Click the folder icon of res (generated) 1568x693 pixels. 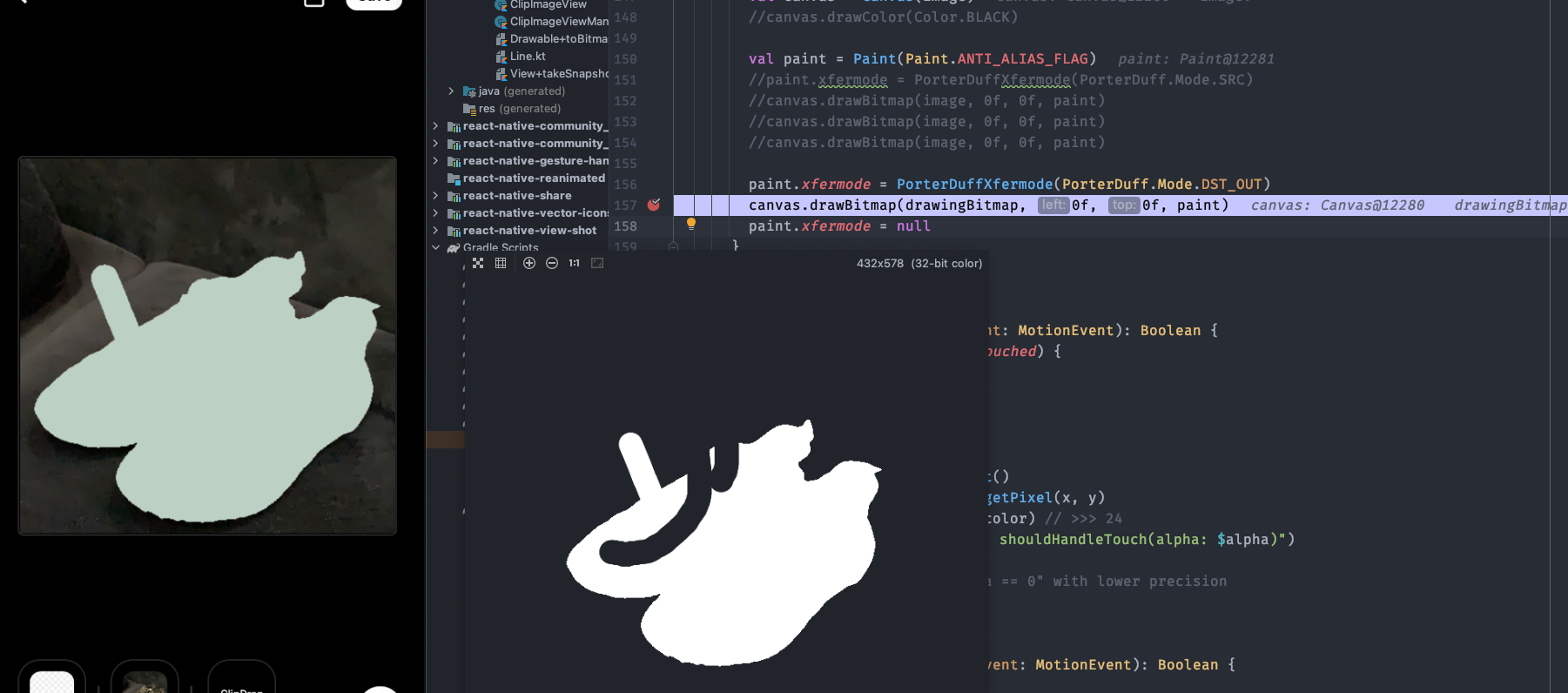469,109
